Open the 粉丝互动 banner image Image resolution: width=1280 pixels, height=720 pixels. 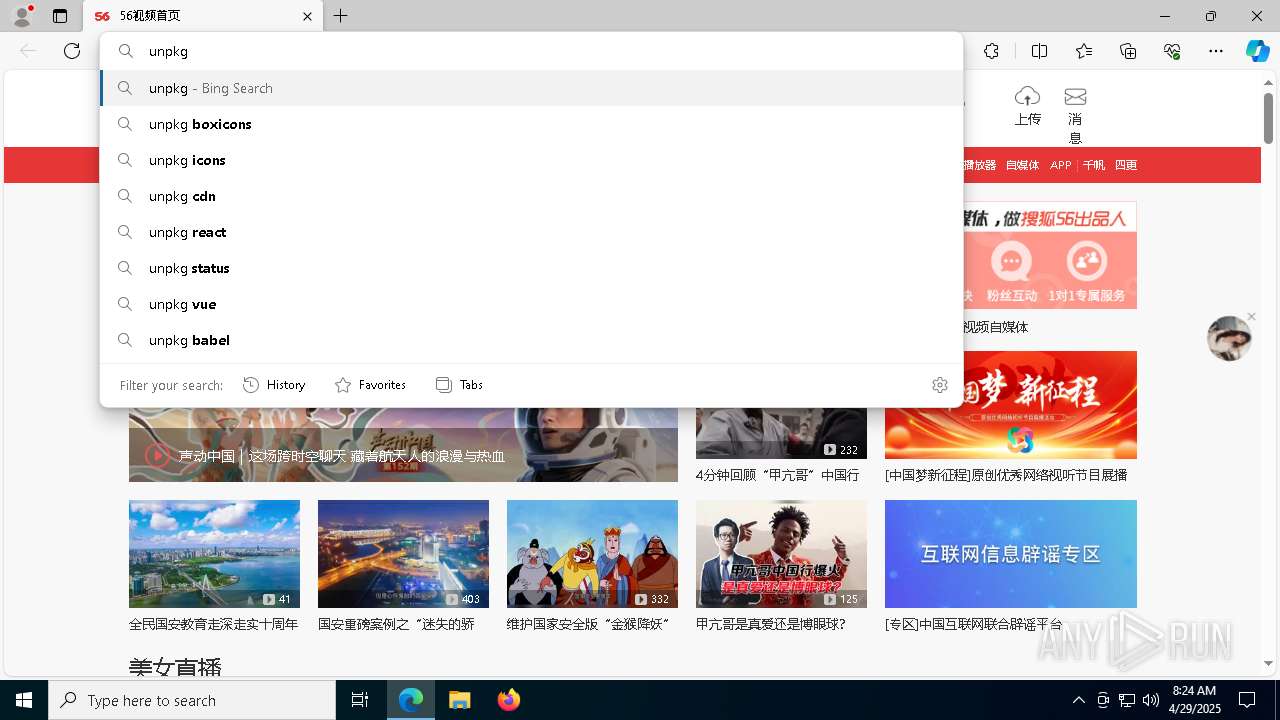coord(1050,255)
